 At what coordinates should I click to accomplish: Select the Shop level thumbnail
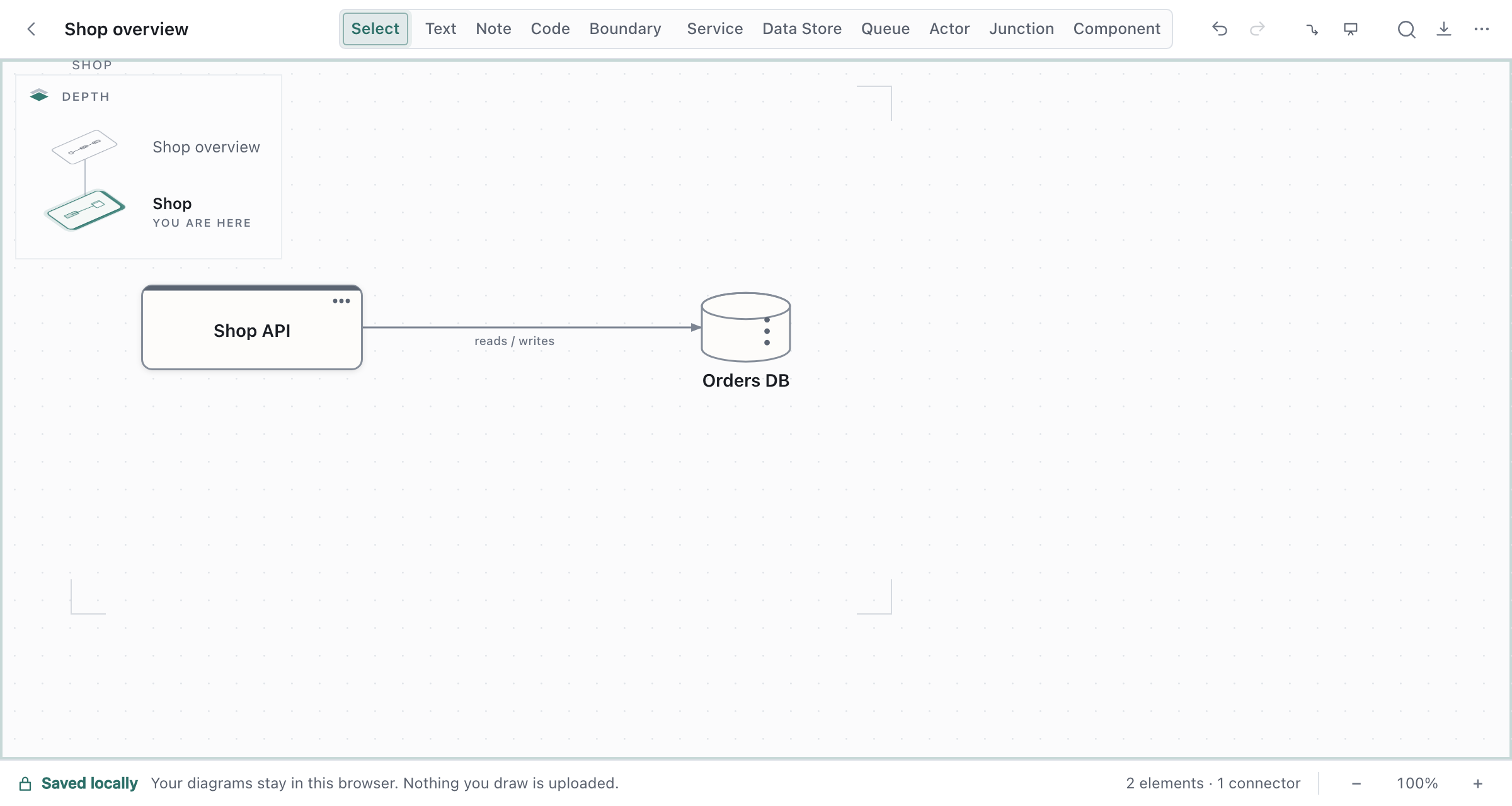[85, 210]
